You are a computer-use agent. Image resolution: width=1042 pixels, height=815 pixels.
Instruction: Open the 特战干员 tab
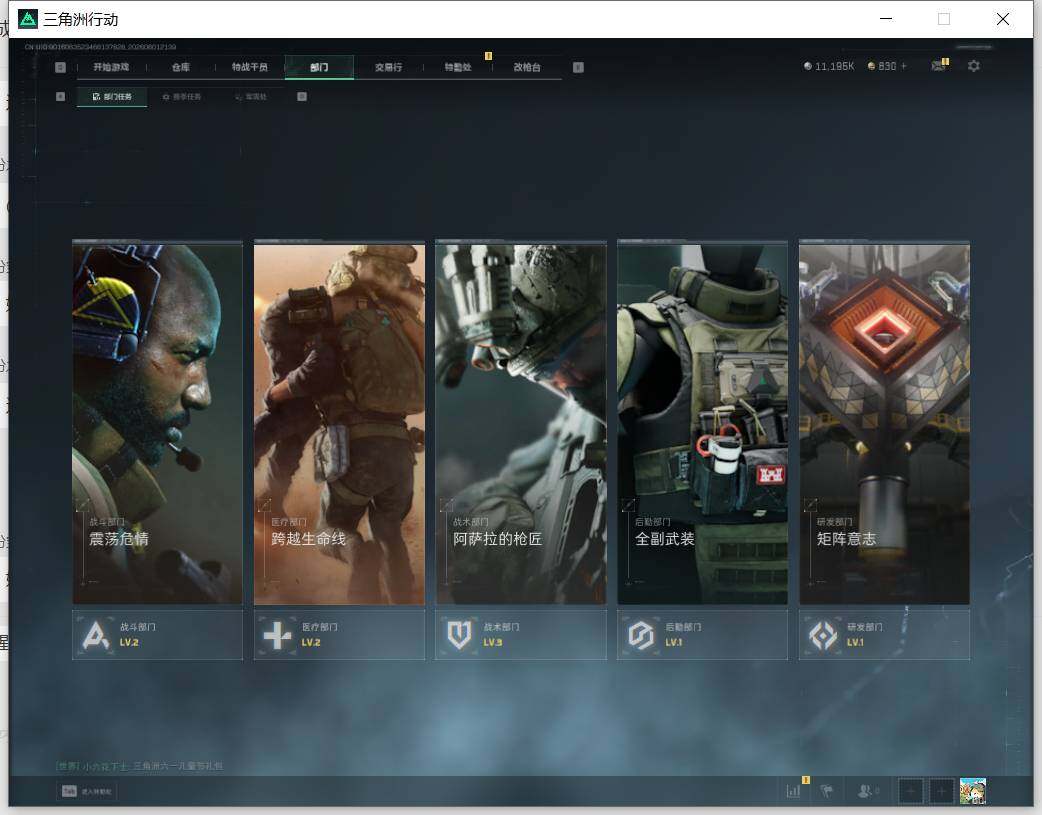coord(250,67)
